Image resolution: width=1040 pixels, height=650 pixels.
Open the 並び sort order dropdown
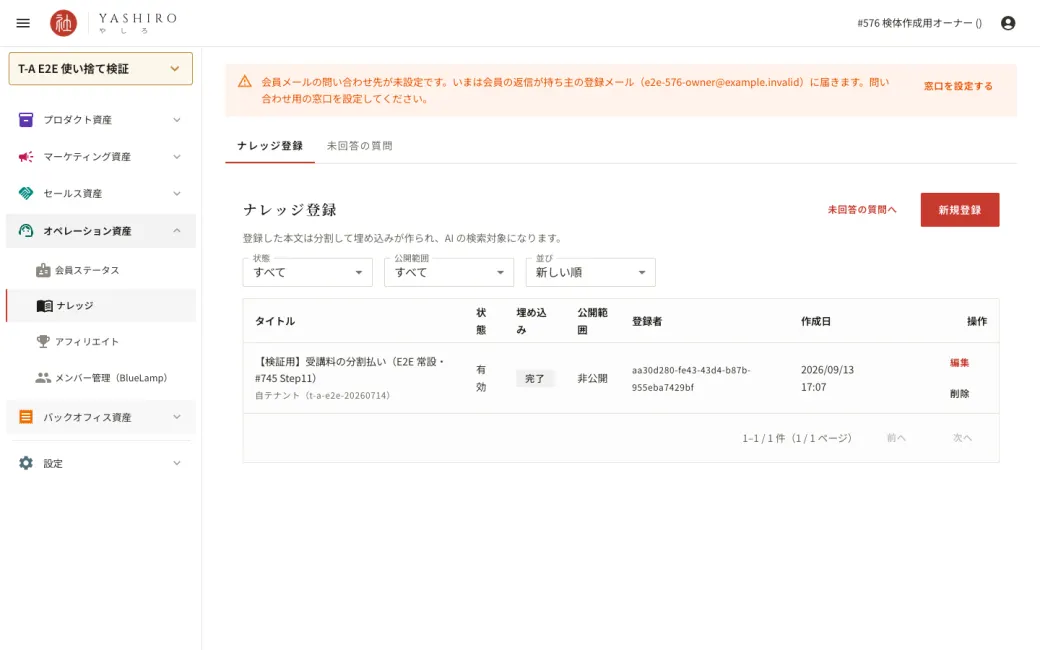pyautogui.click(x=591, y=273)
